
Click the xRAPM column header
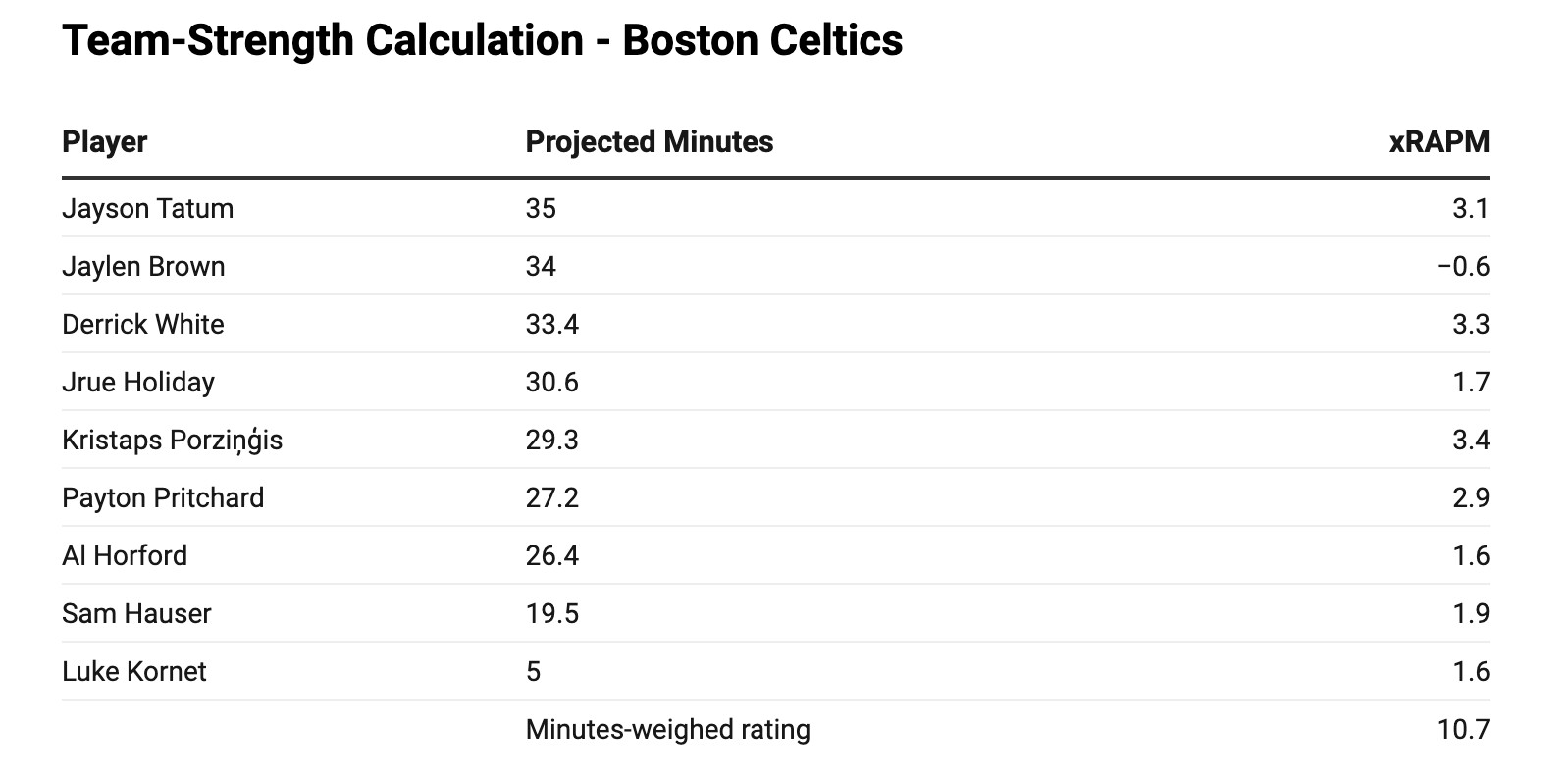(x=1438, y=142)
